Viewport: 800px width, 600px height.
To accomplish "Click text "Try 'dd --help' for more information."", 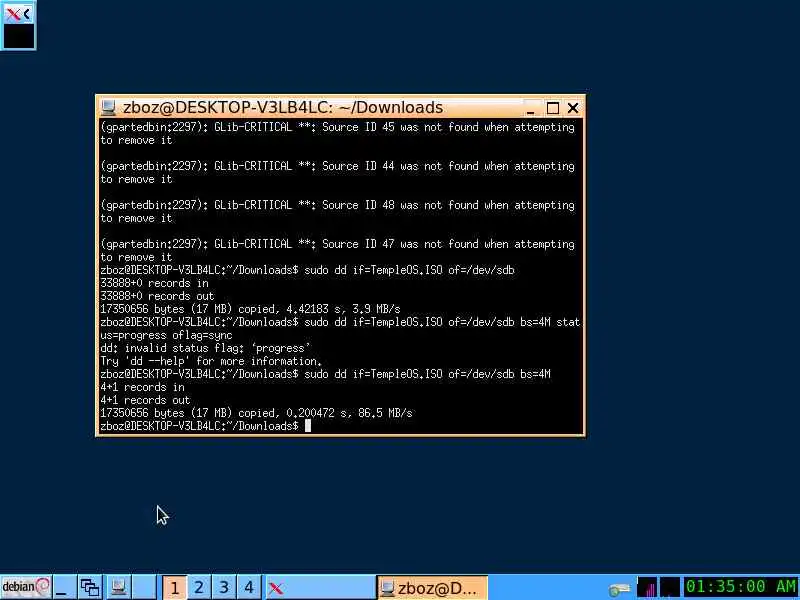I will pyautogui.click(x=211, y=361).
